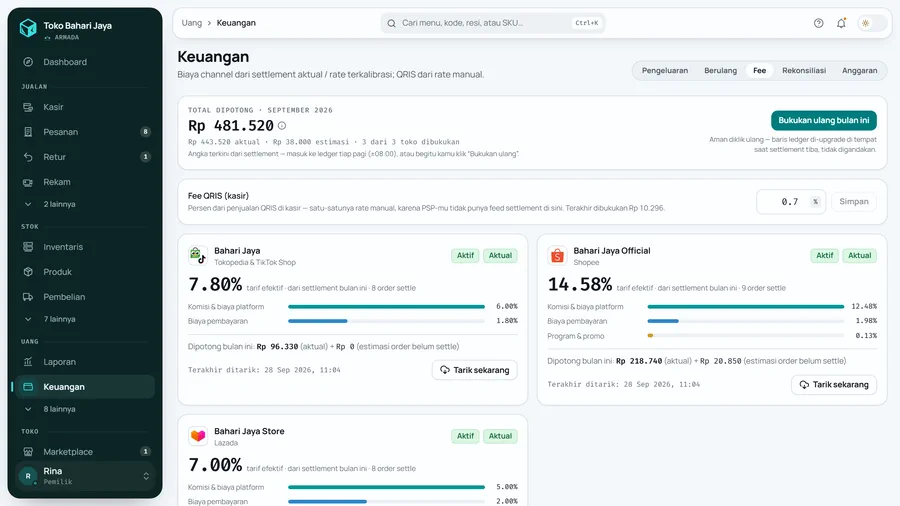The image size is (900, 506).
Task: Click the Shopee store icon
Action: (x=557, y=255)
